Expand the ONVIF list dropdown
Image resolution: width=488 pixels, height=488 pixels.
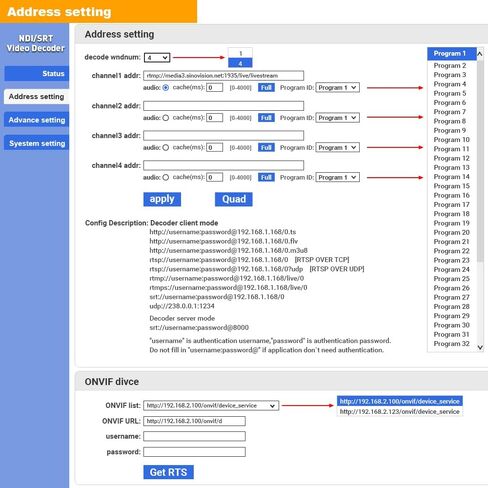[211, 406]
